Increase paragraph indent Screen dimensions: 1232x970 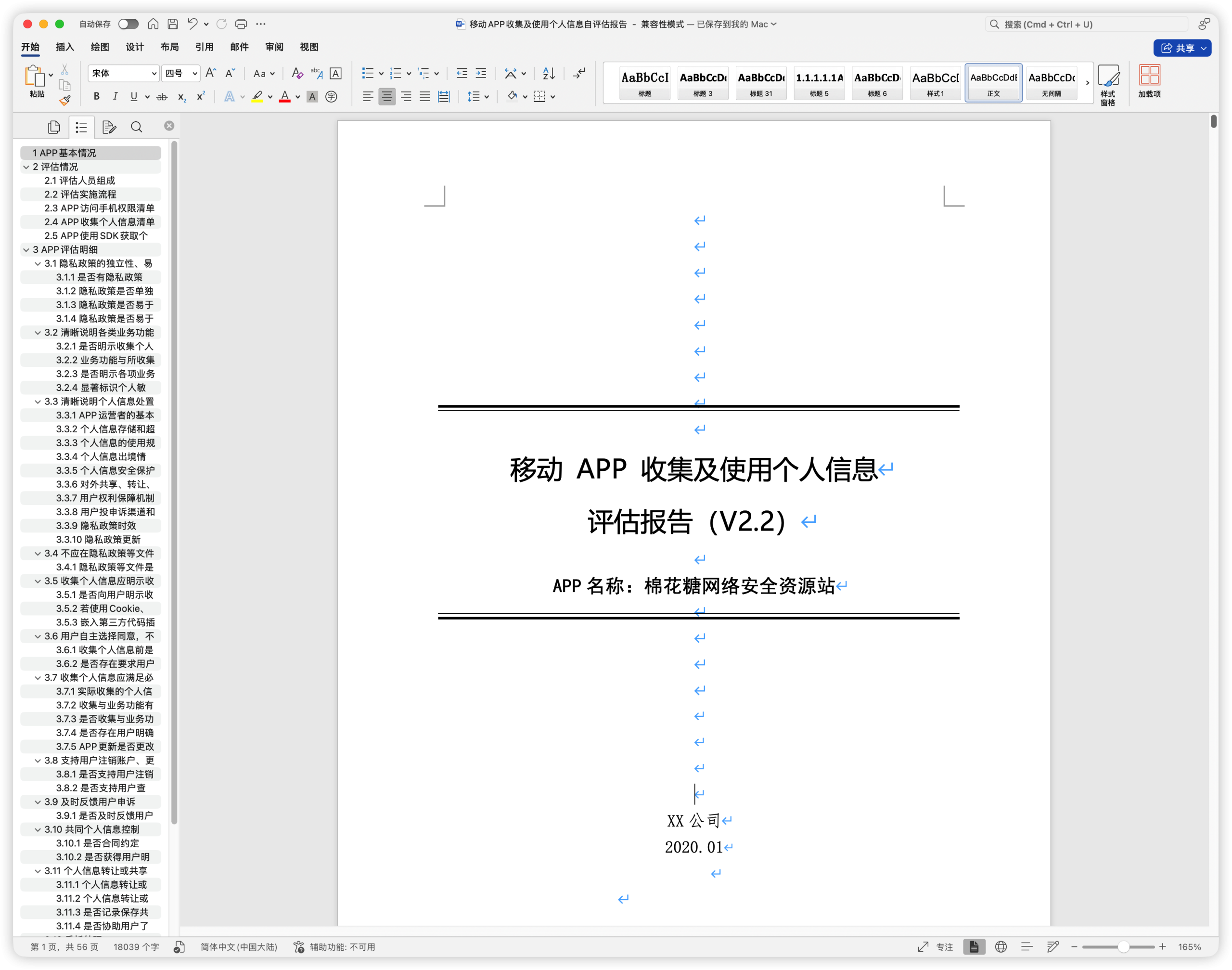tap(481, 73)
